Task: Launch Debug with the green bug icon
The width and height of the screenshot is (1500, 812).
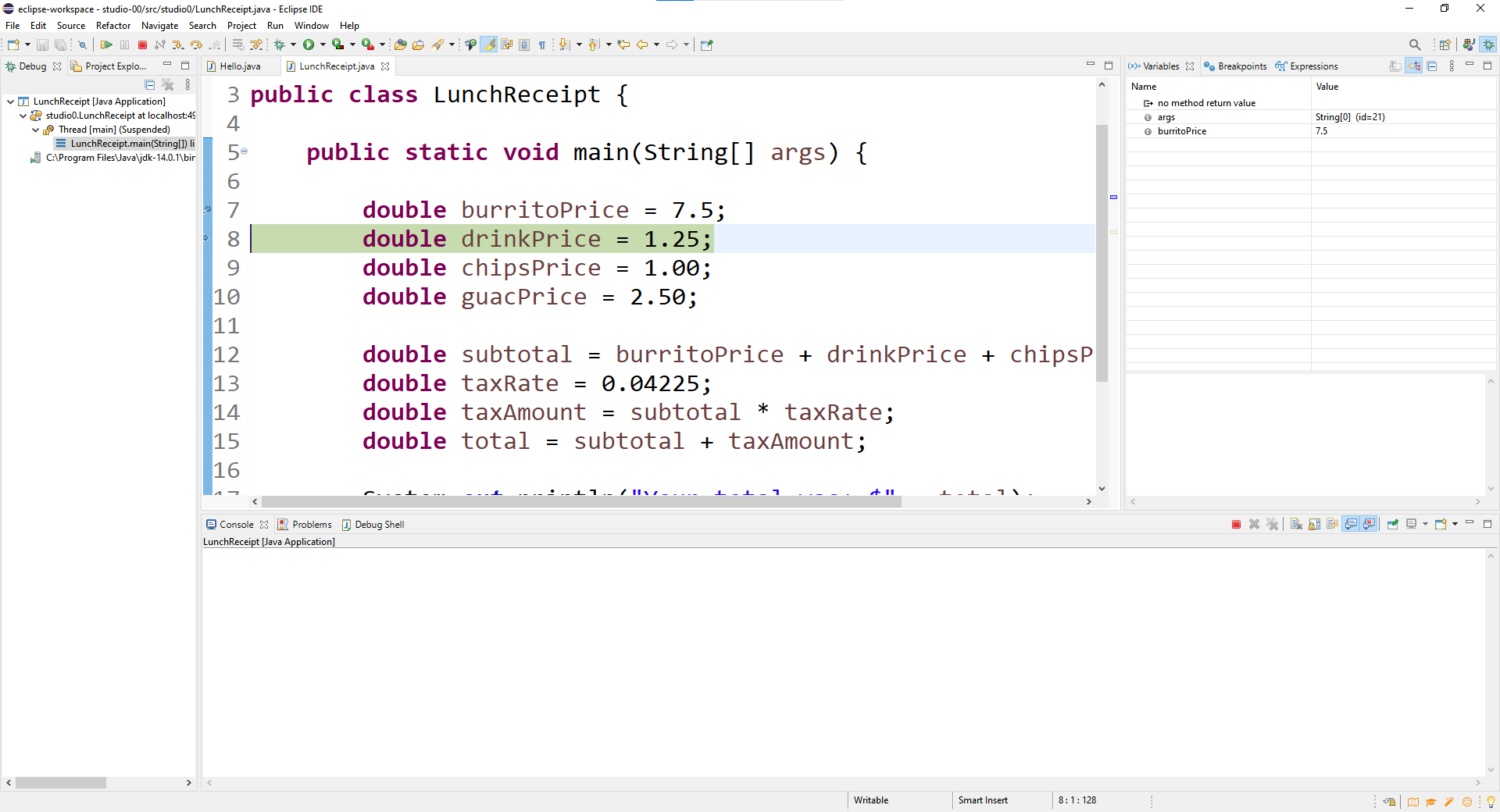Action: tap(279, 45)
